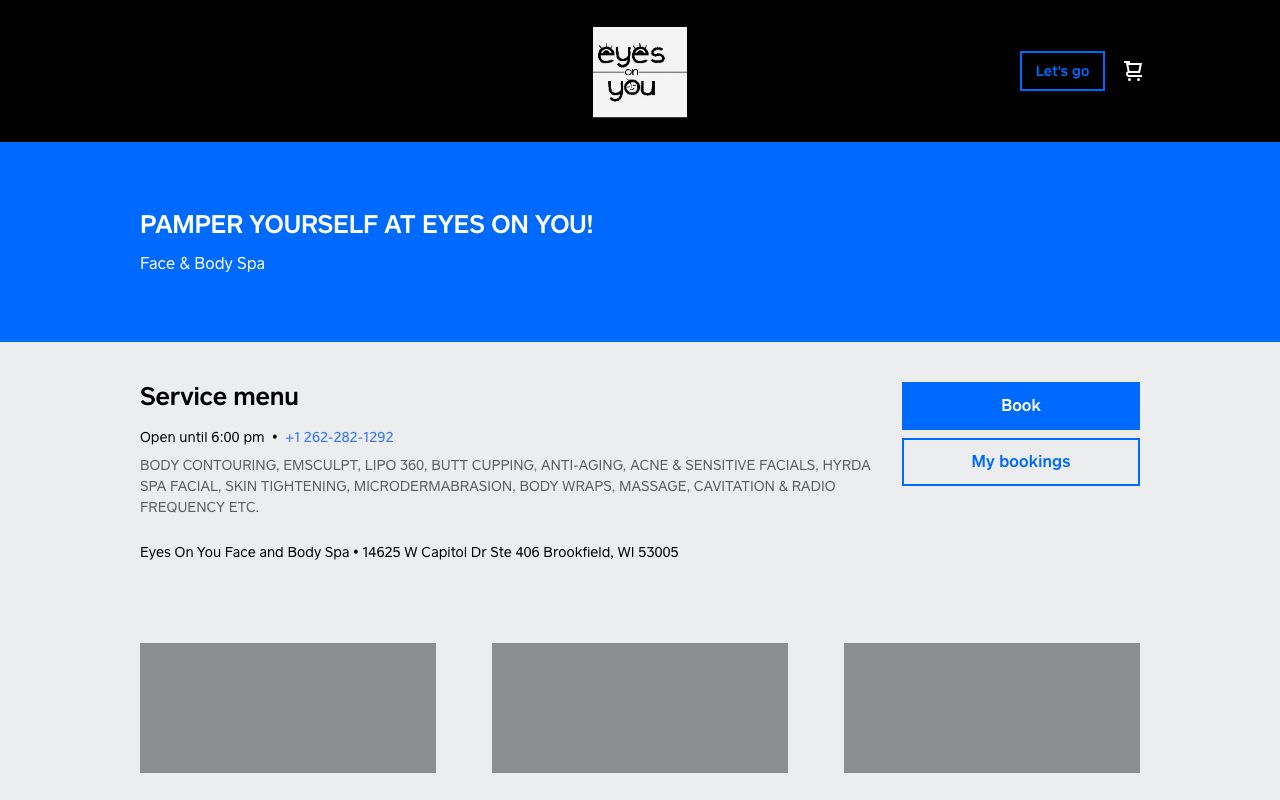Click the Open until 6:00 pm status
The image size is (1280, 800).
coord(202,437)
